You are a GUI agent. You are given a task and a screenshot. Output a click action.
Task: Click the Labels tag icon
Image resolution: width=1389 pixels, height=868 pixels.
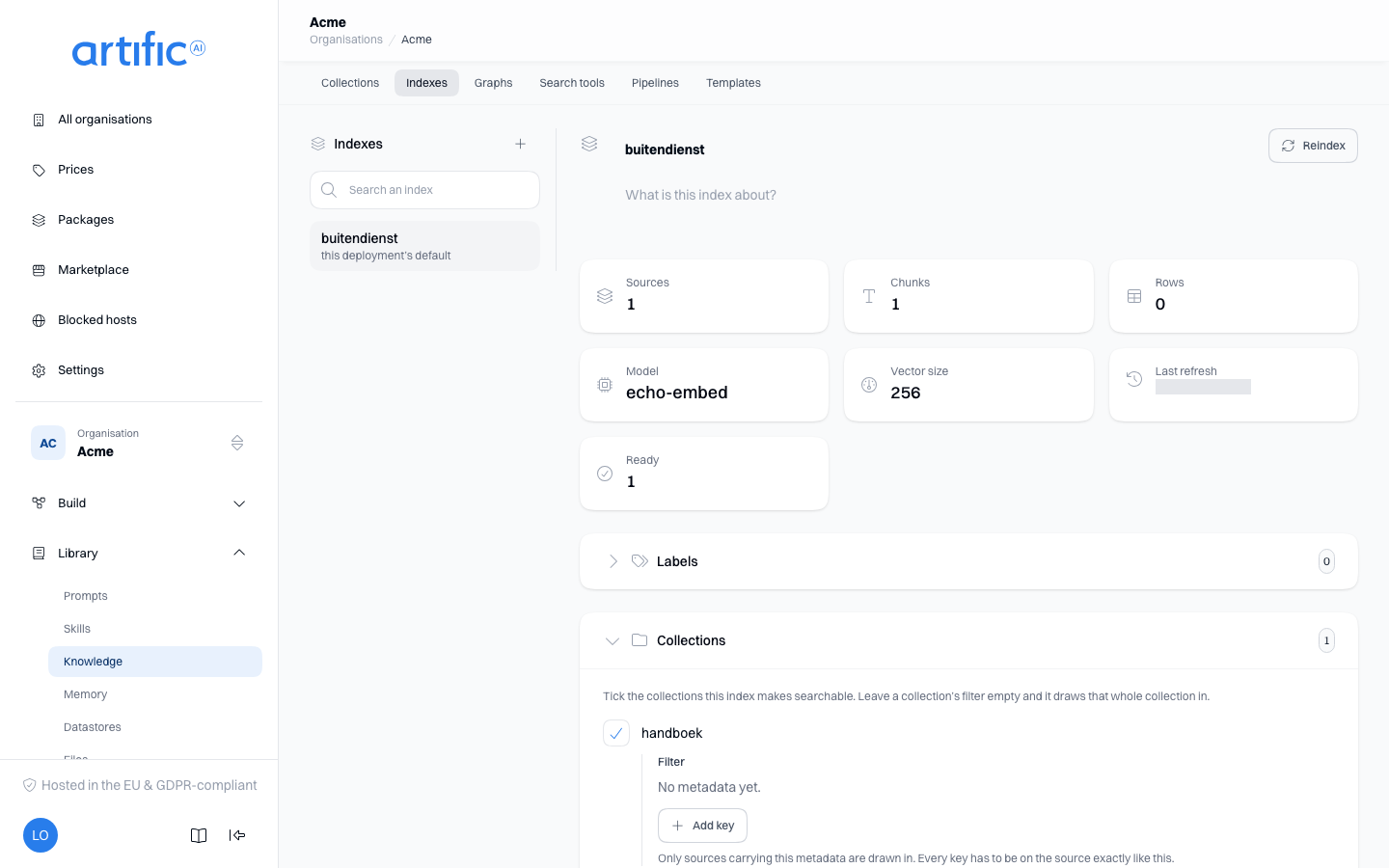(640, 560)
